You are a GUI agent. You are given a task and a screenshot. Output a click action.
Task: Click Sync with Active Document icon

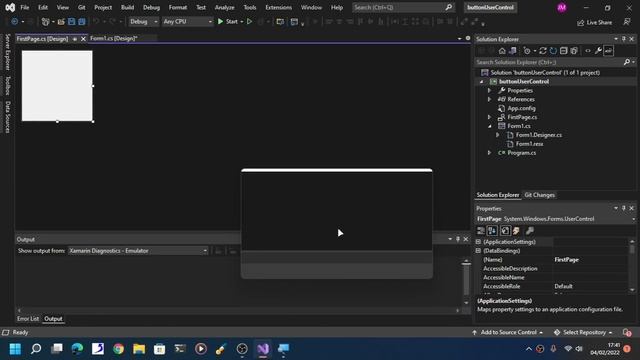click(x=542, y=51)
